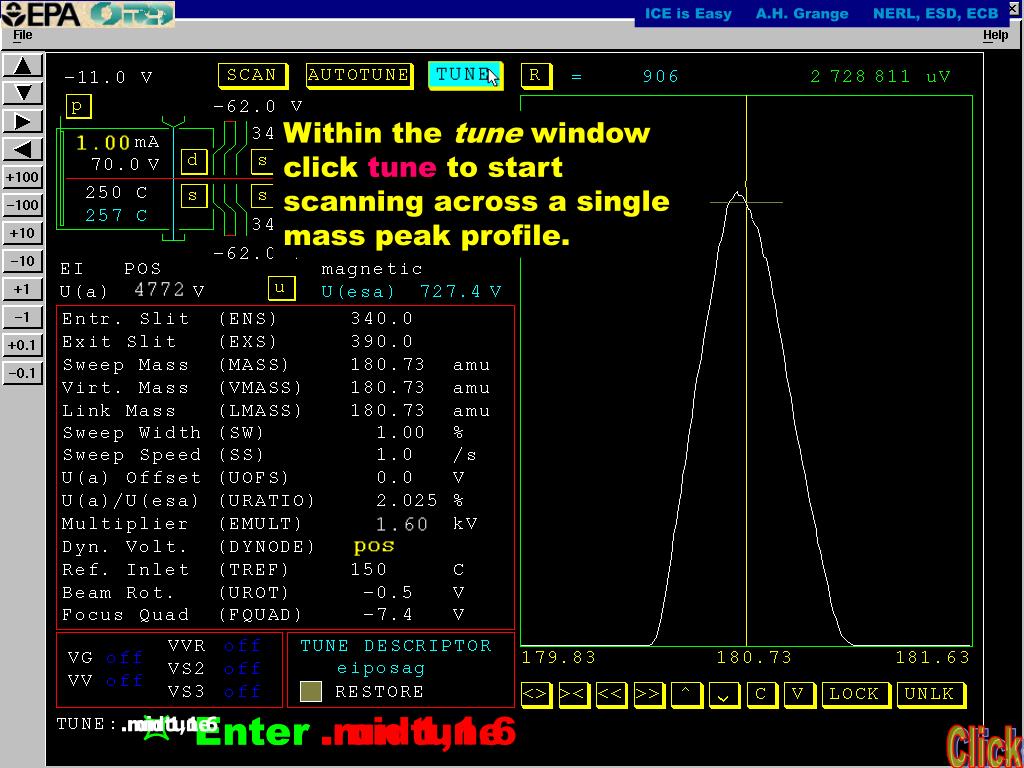Check the RESTORE box

tap(311, 692)
